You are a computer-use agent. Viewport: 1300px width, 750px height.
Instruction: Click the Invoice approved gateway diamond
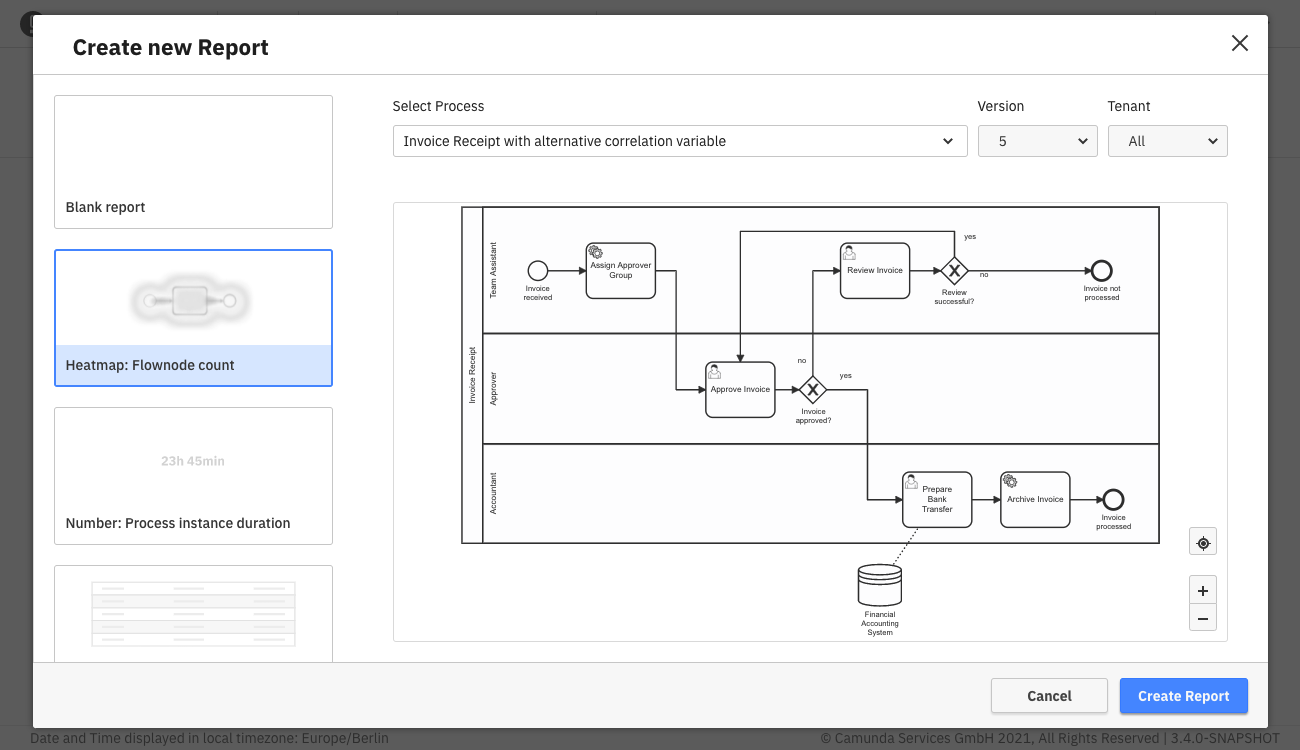pyautogui.click(x=813, y=389)
